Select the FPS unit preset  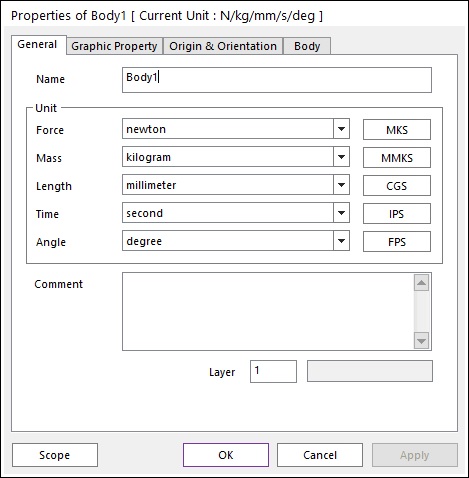click(397, 242)
